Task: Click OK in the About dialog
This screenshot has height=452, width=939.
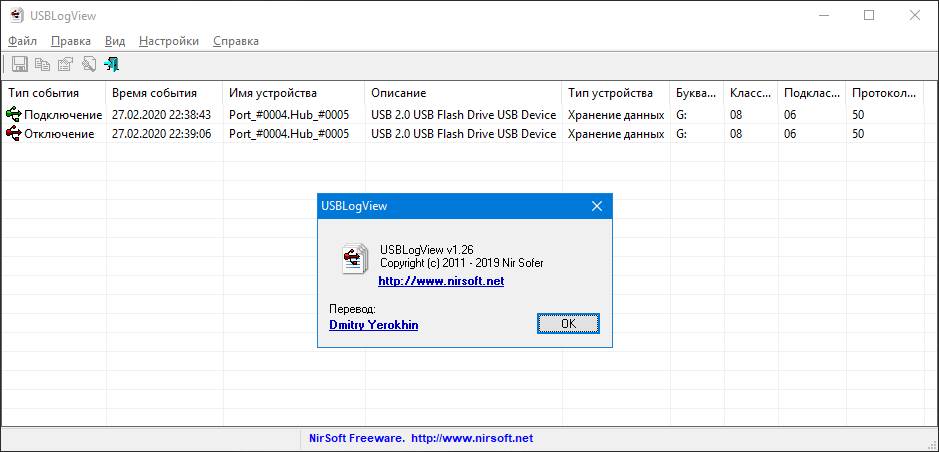Action: (568, 323)
